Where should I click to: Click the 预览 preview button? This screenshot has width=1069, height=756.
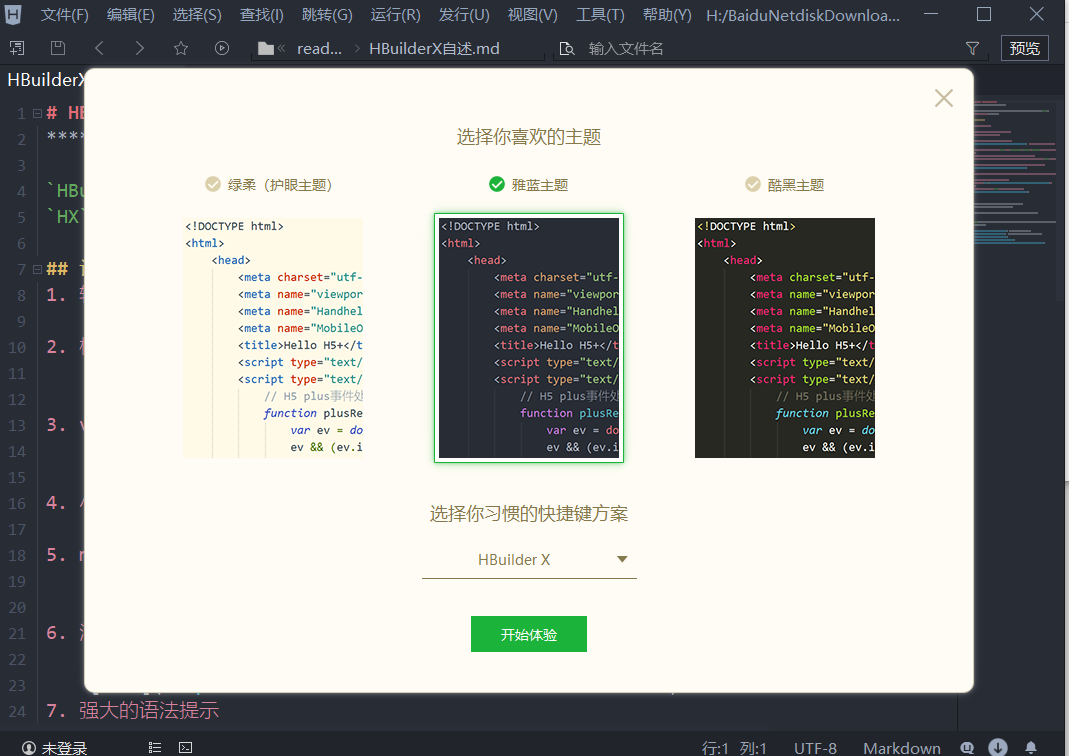coord(1025,48)
